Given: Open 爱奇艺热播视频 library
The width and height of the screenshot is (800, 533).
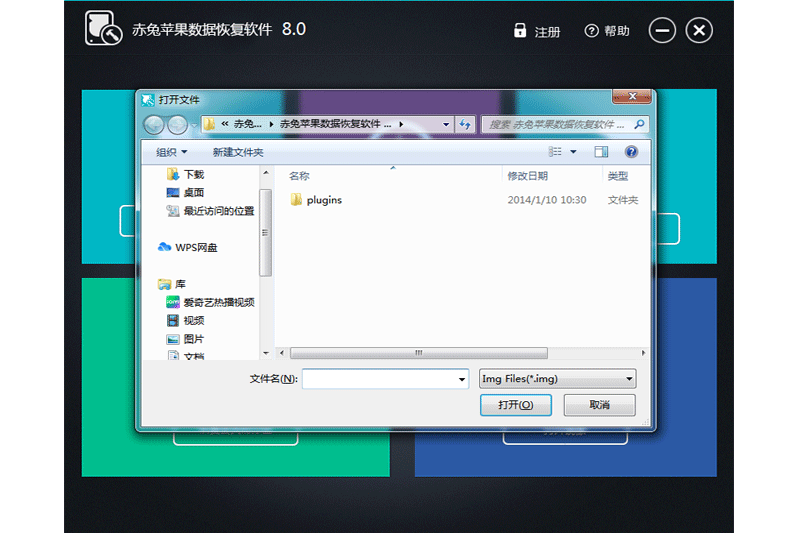Looking at the screenshot, I should coord(210,302).
